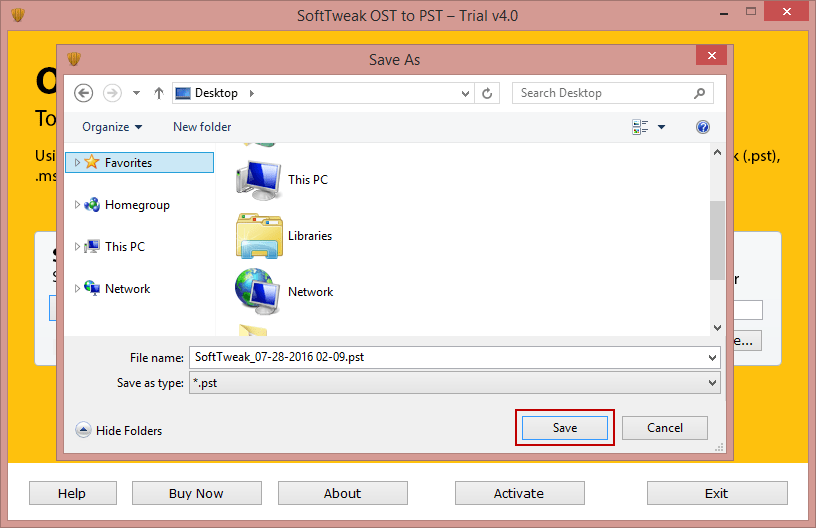Select the Network icon in file list
This screenshot has width=816, height=528.
pyautogui.click(x=259, y=291)
